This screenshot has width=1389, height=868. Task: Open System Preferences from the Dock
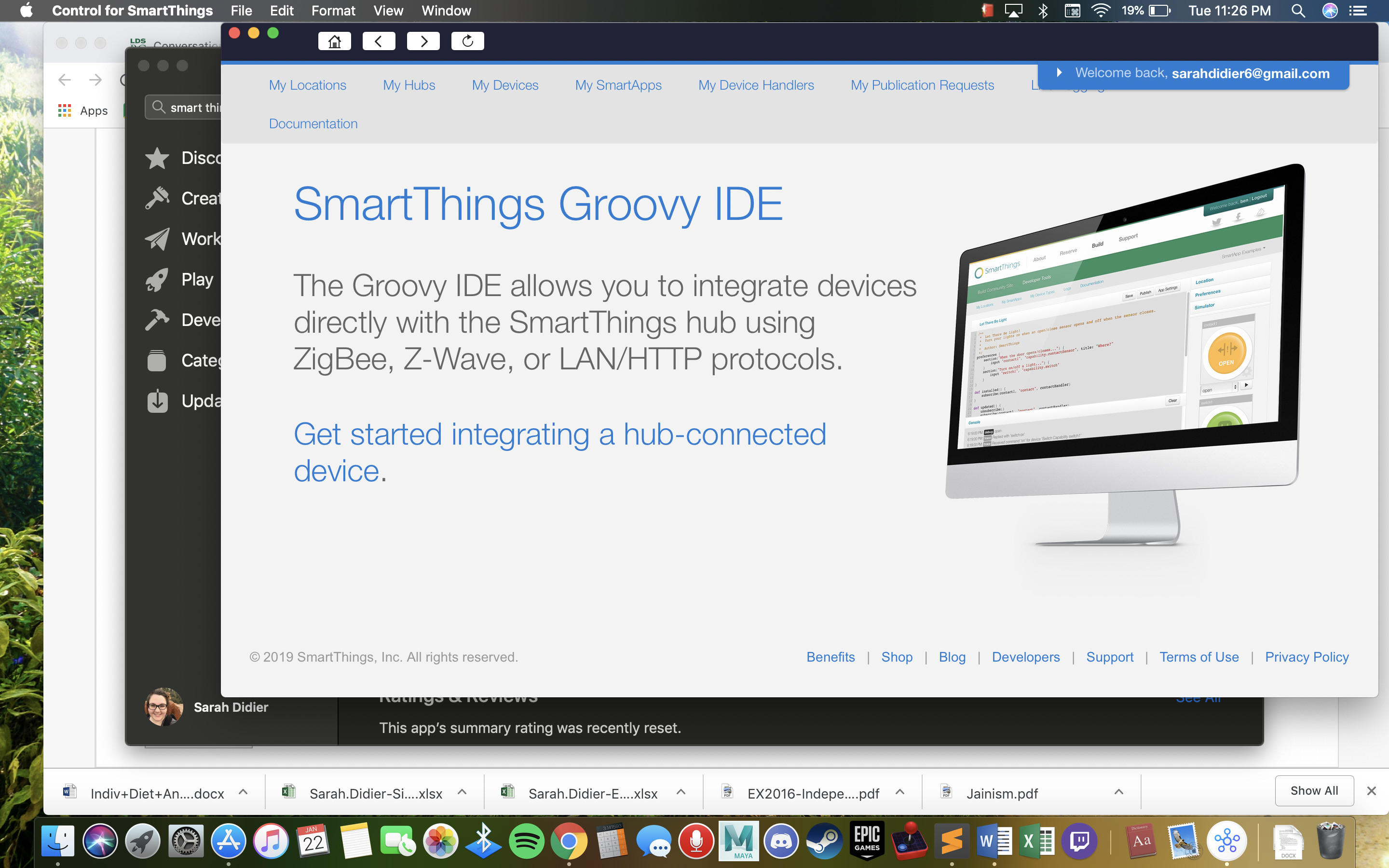(x=186, y=841)
